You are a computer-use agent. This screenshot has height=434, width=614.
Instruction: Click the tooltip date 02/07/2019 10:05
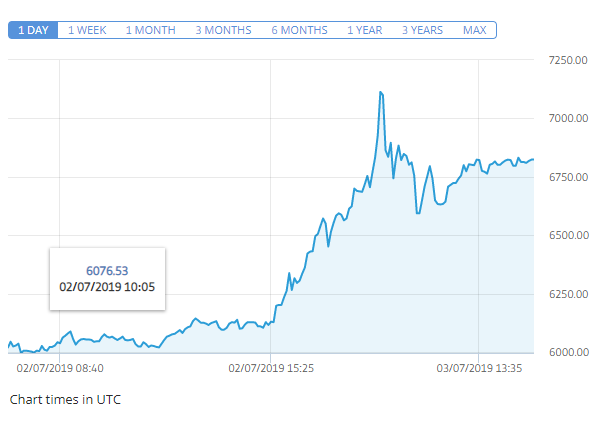tap(107, 286)
